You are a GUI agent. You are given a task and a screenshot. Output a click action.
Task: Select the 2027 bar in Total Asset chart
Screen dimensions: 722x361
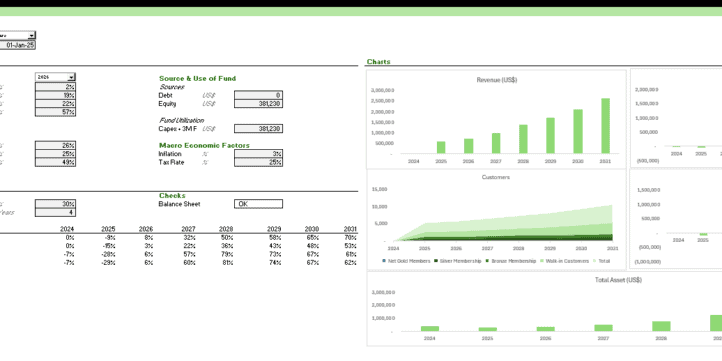(x=603, y=328)
